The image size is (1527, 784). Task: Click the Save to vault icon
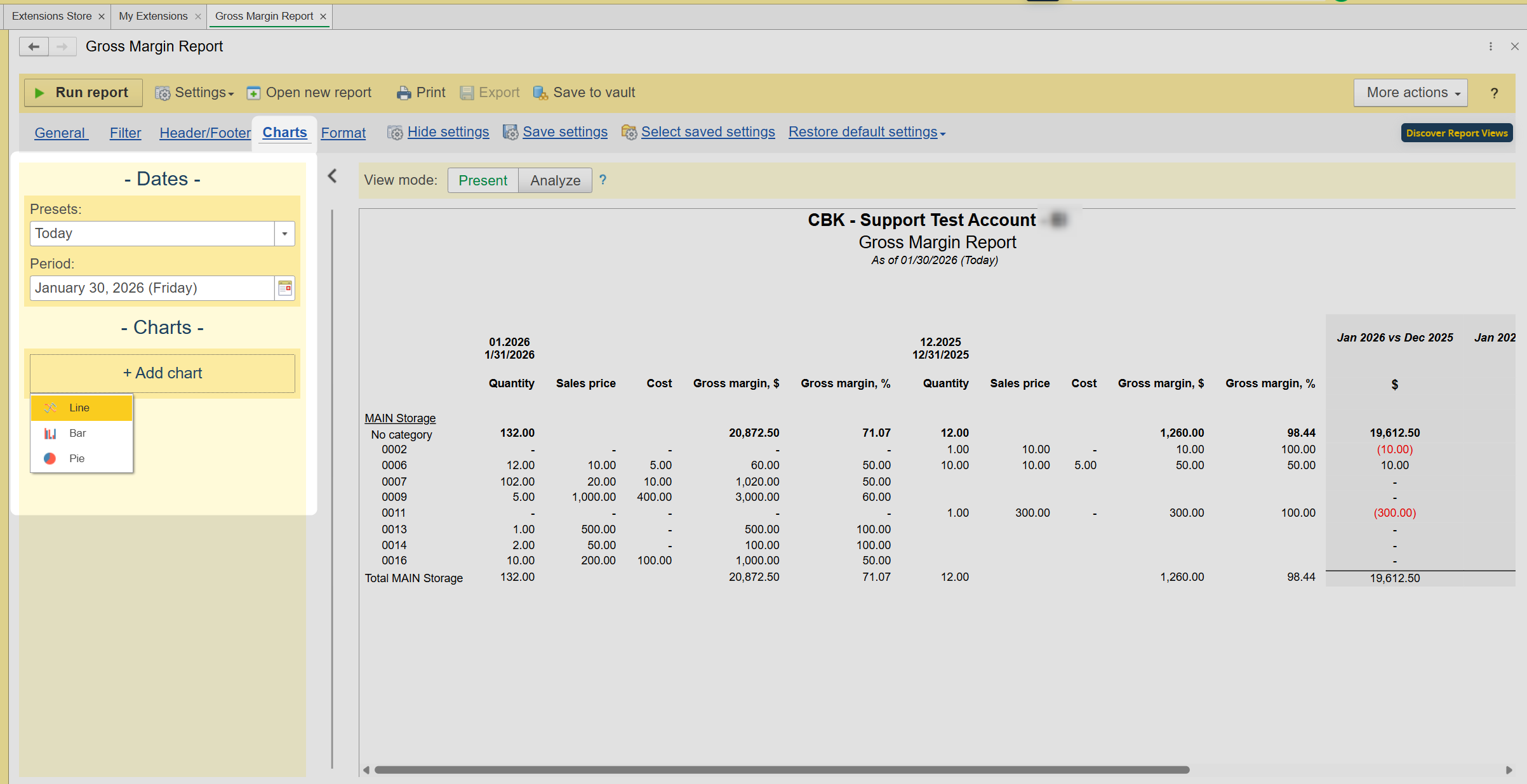point(540,93)
